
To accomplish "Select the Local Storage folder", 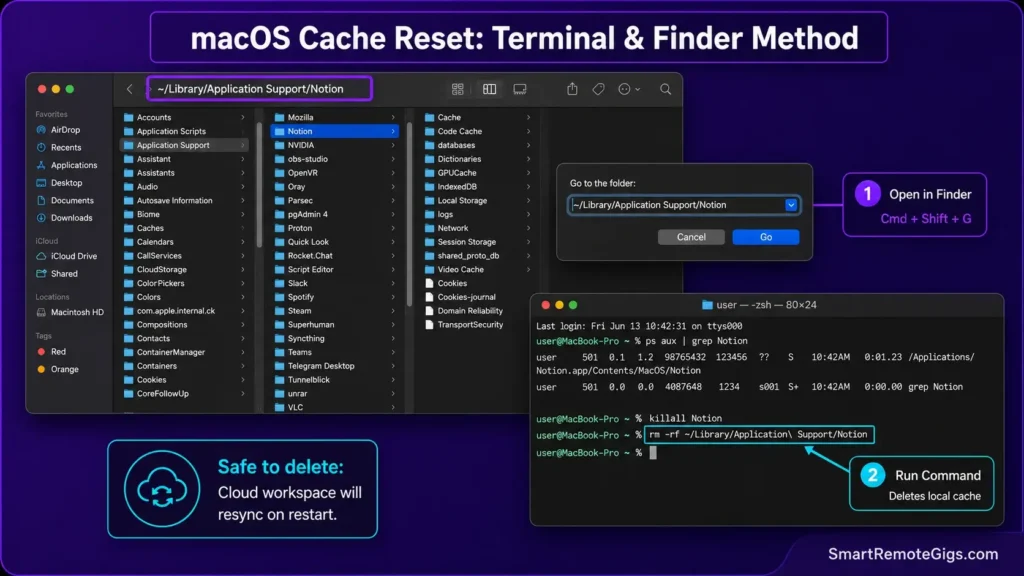I will coord(477,200).
